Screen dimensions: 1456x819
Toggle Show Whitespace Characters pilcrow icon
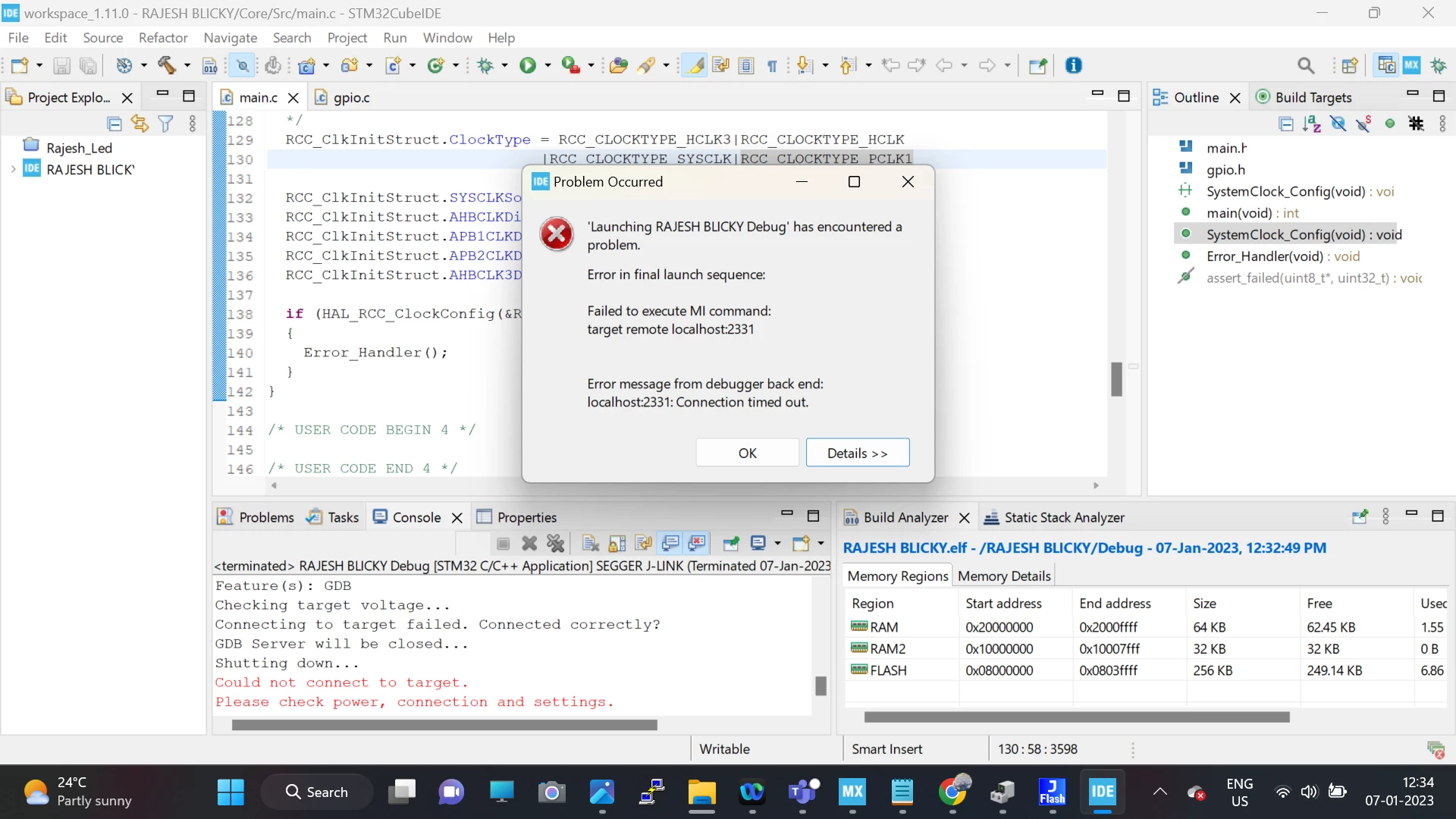point(772,66)
